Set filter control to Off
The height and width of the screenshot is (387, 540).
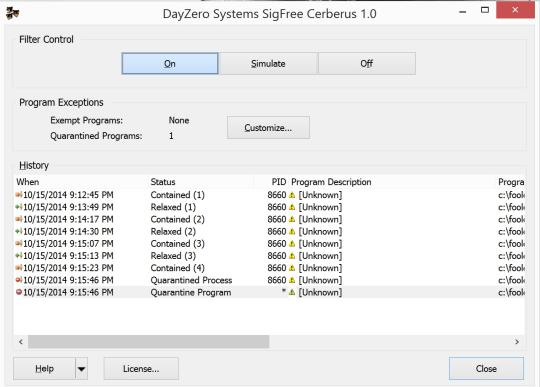coord(367,63)
